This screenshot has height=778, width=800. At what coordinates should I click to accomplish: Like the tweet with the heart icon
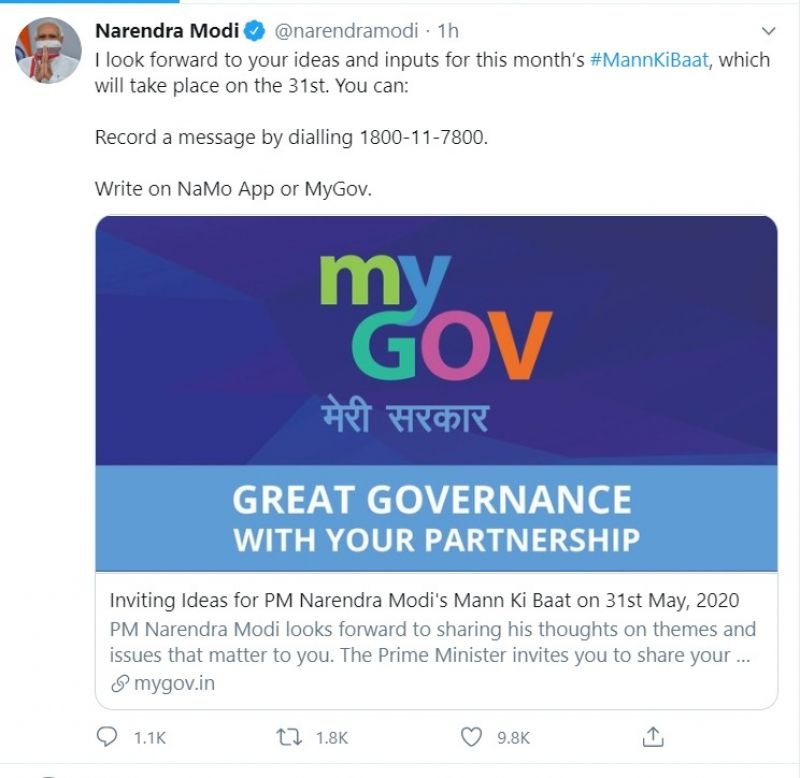[x=471, y=737]
